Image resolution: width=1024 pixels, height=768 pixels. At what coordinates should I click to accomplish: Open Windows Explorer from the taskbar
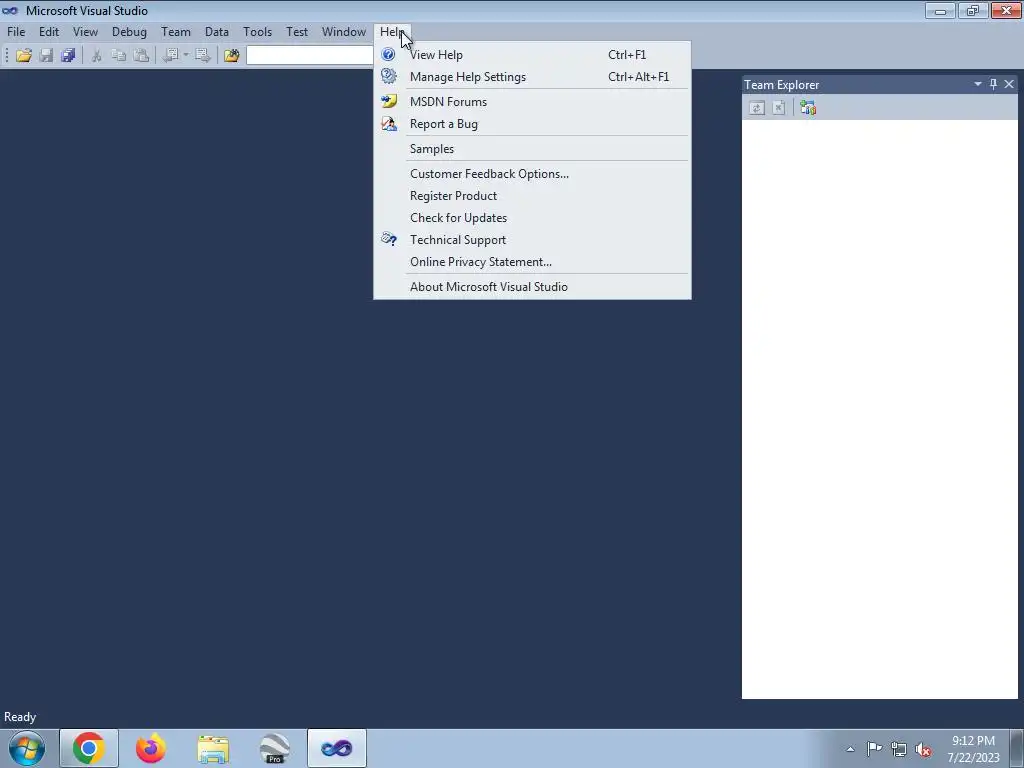pos(213,748)
